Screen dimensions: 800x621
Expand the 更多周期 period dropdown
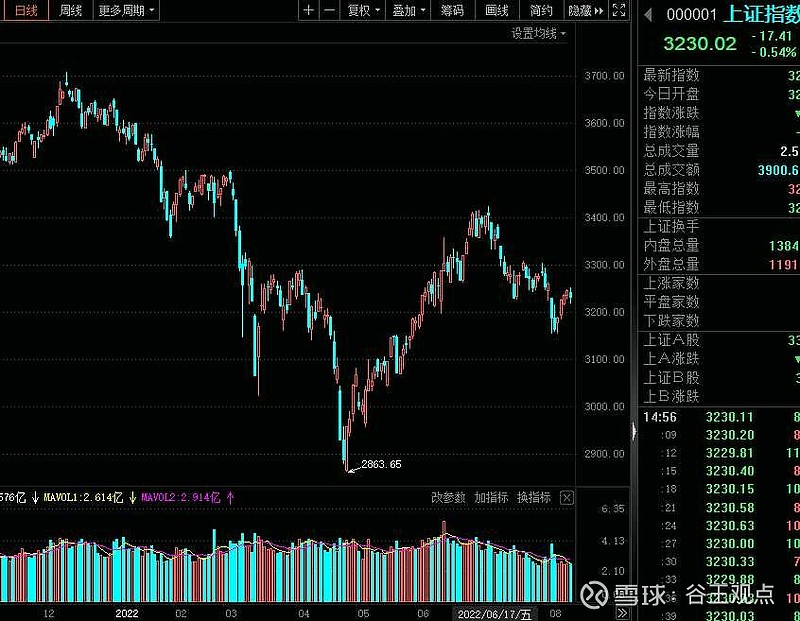coord(126,10)
